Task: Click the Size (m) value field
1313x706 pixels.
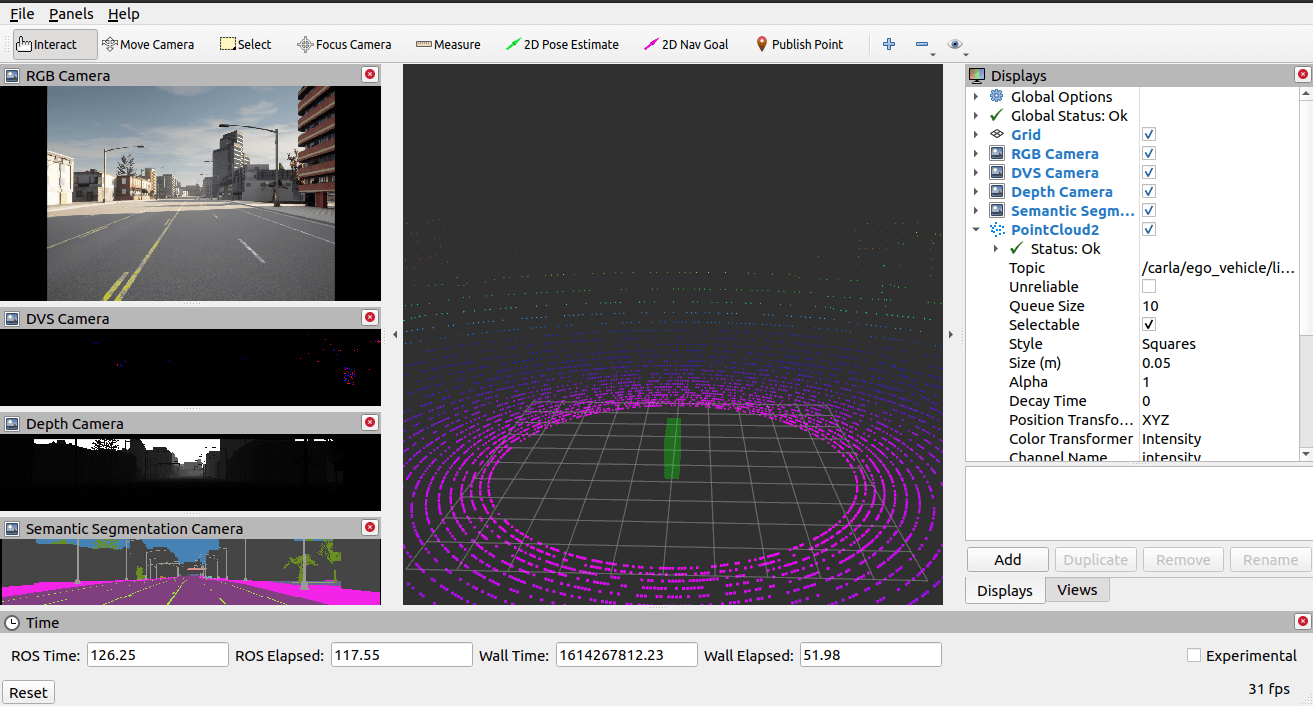Action: click(x=1218, y=363)
